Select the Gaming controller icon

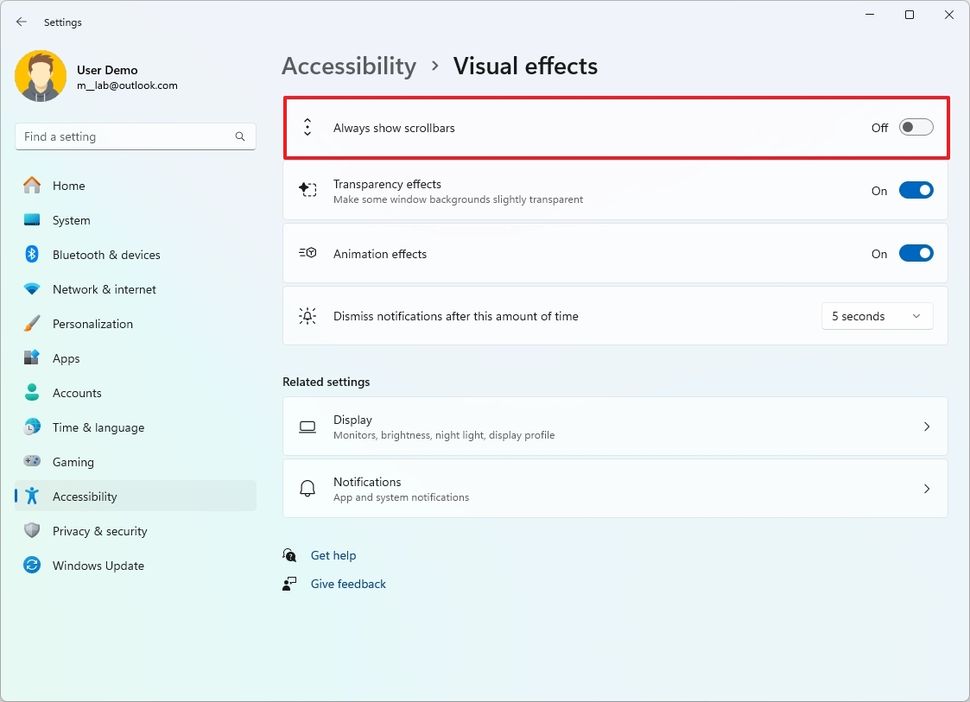pyautogui.click(x=31, y=461)
